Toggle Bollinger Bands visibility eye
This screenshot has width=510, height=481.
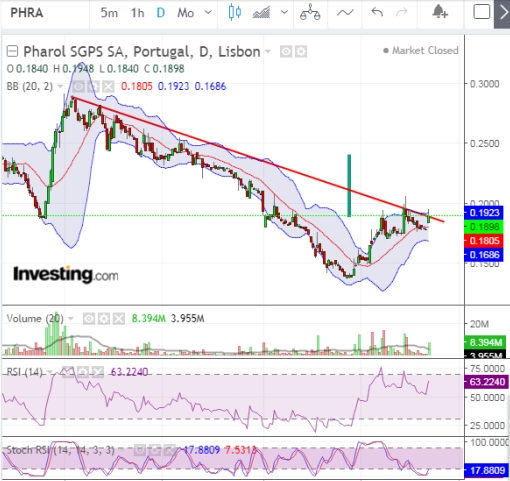(79, 87)
